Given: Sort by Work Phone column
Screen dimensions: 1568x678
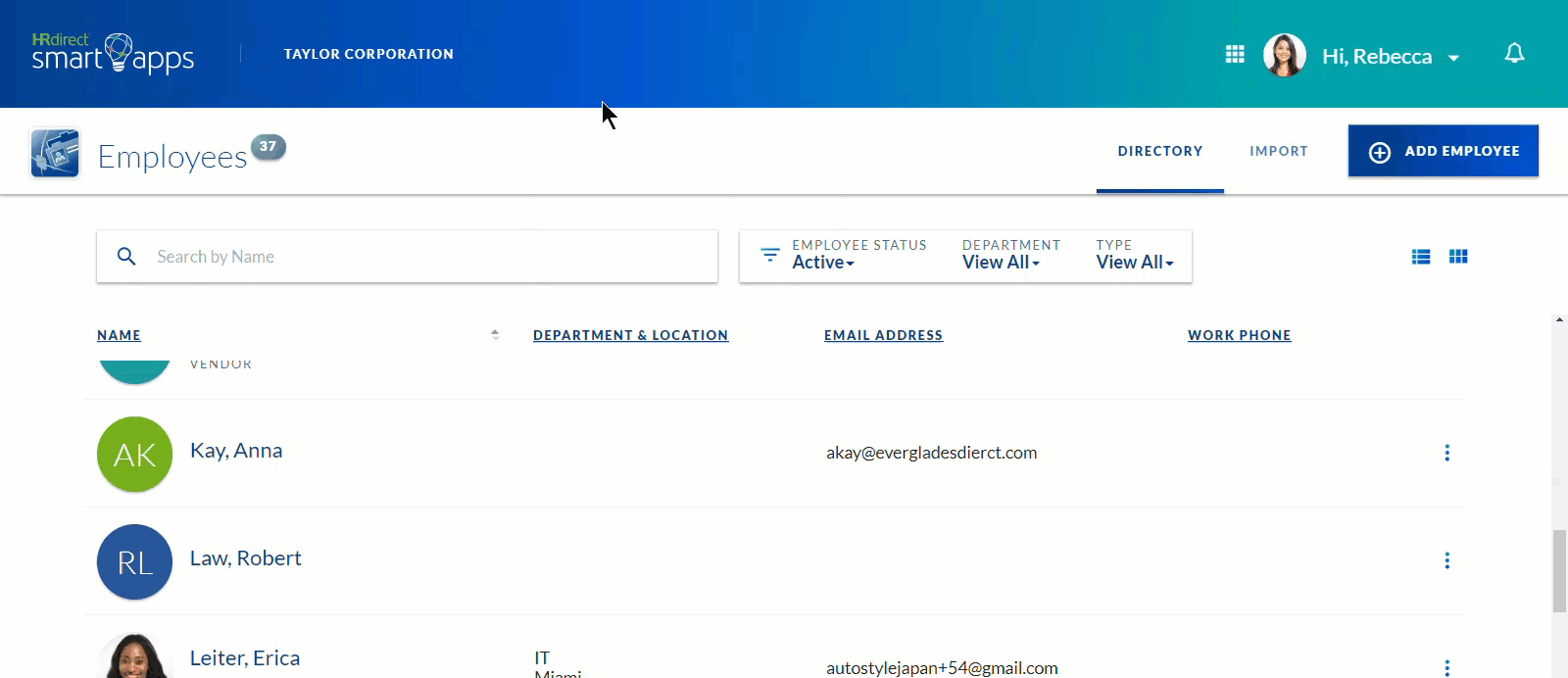Looking at the screenshot, I should click(1239, 335).
